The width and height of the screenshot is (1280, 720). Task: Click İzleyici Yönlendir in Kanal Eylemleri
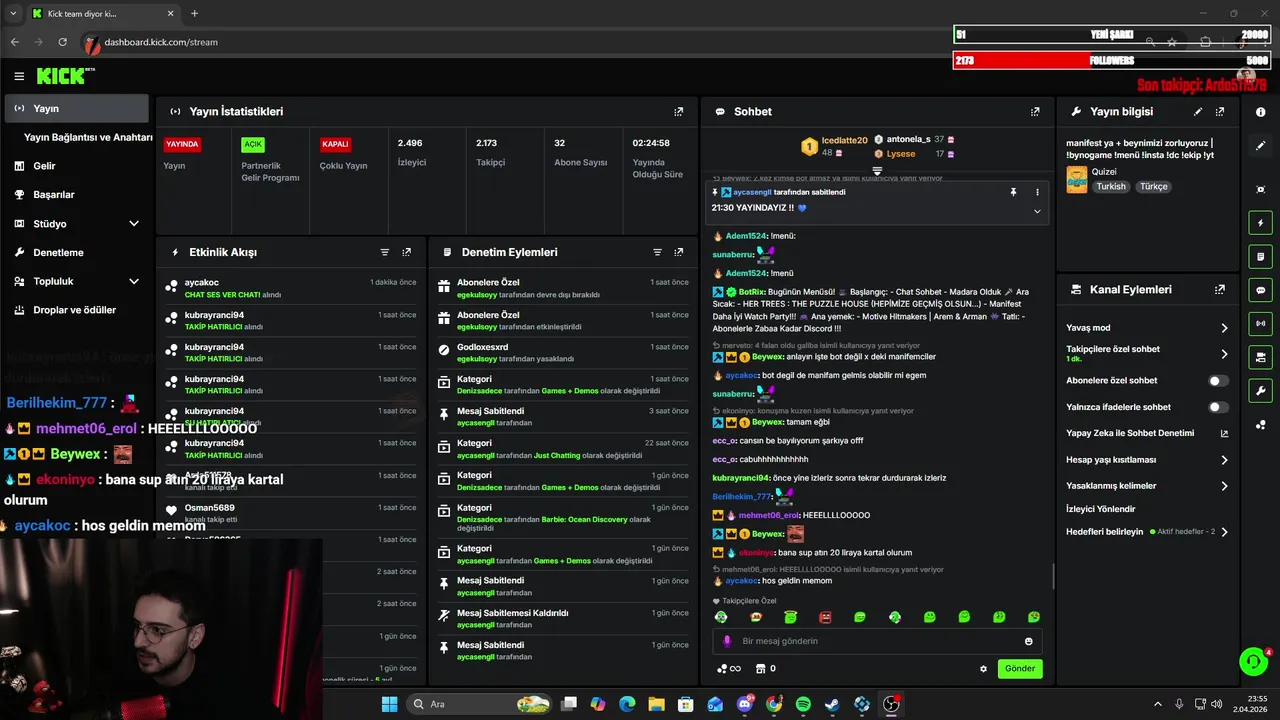[1100, 509]
